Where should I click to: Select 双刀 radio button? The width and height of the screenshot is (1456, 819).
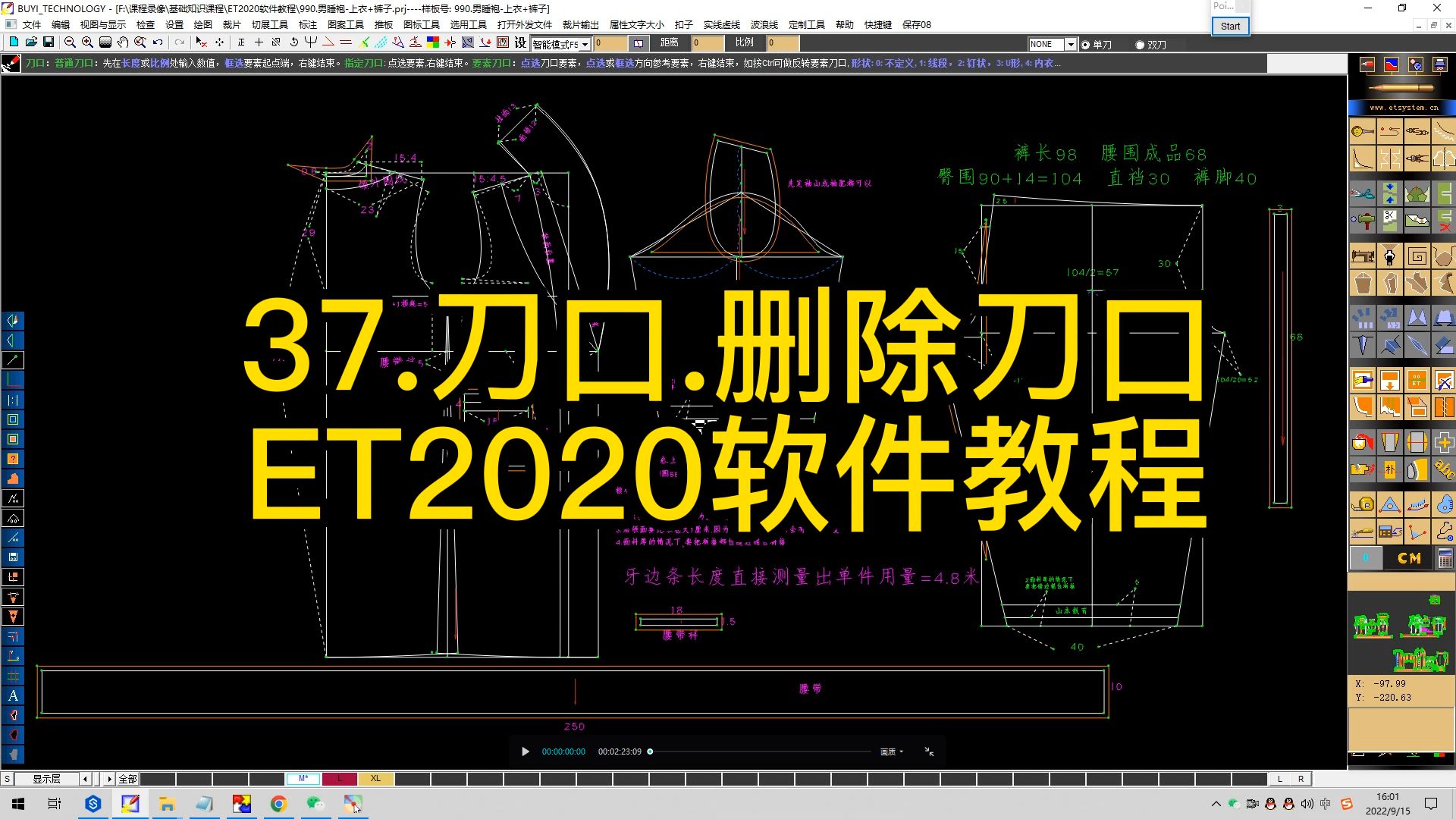click(1140, 45)
